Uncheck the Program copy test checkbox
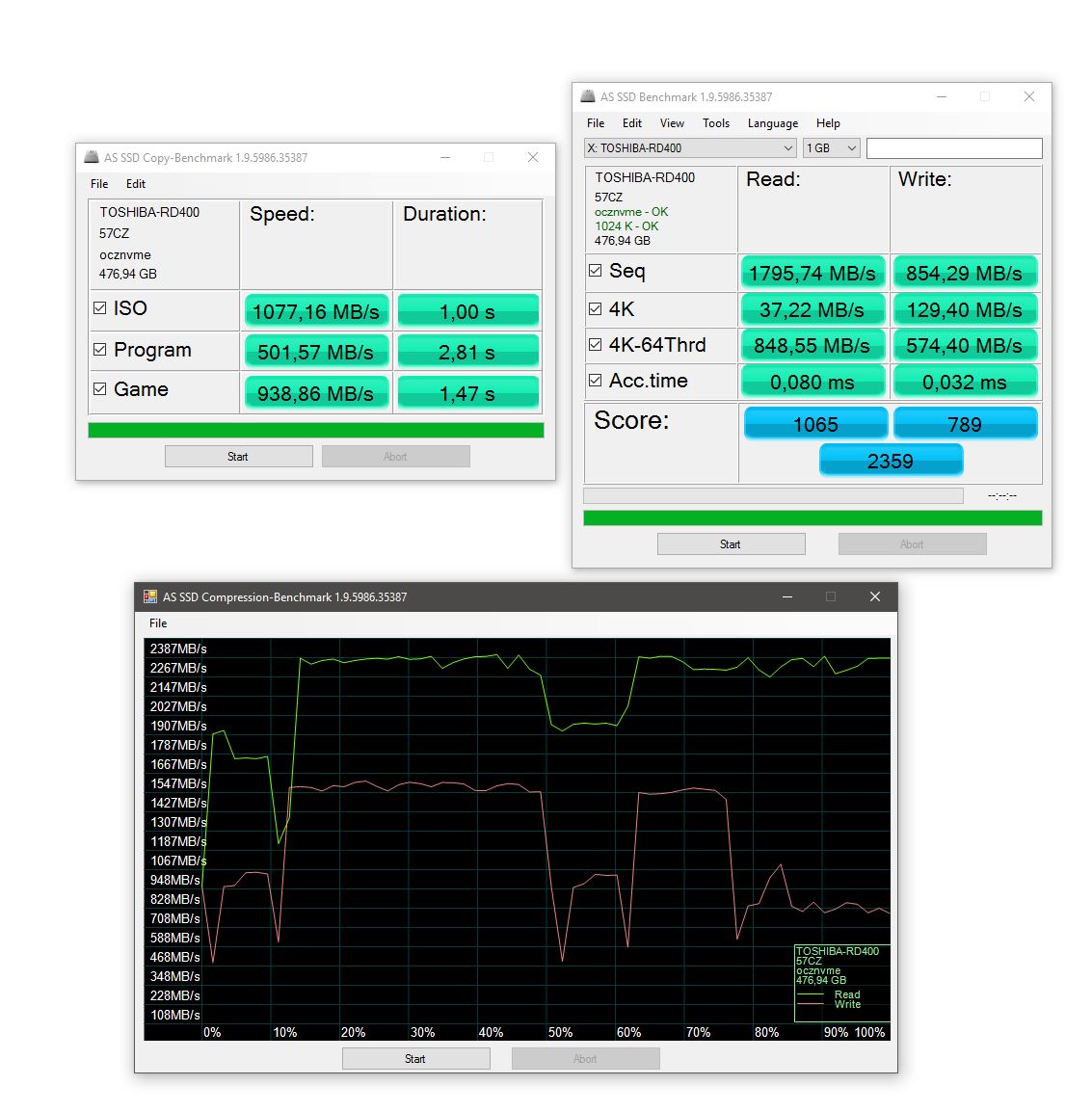Screen dimensions: 1092x1112 click(x=100, y=350)
